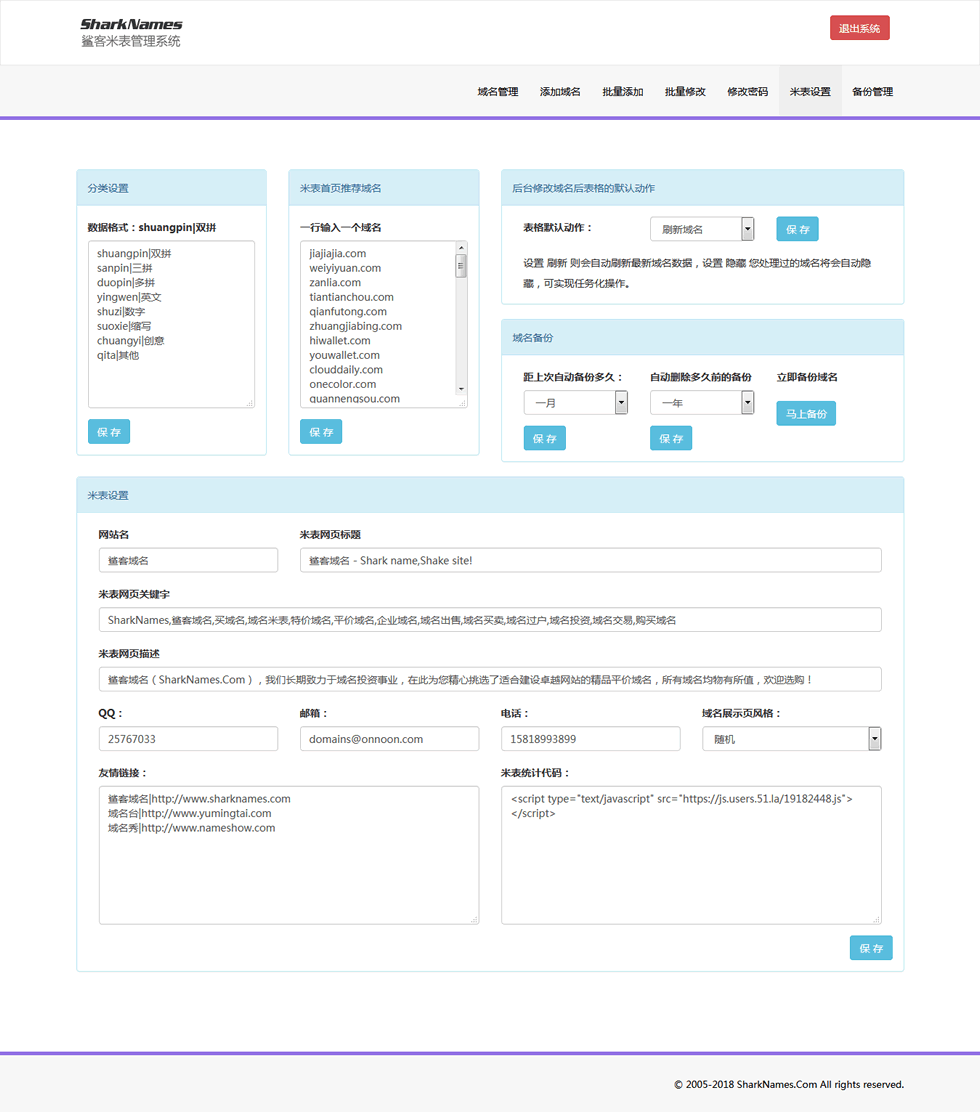Click the resize grip of 友情链接 textarea
Image resolution: width=980 pixels, height=1112 pixels.
[474, 920]
